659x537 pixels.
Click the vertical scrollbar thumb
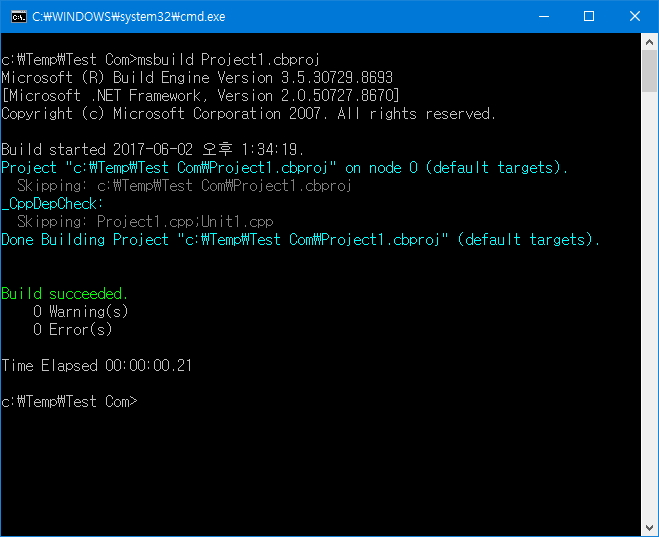[649, 71]
